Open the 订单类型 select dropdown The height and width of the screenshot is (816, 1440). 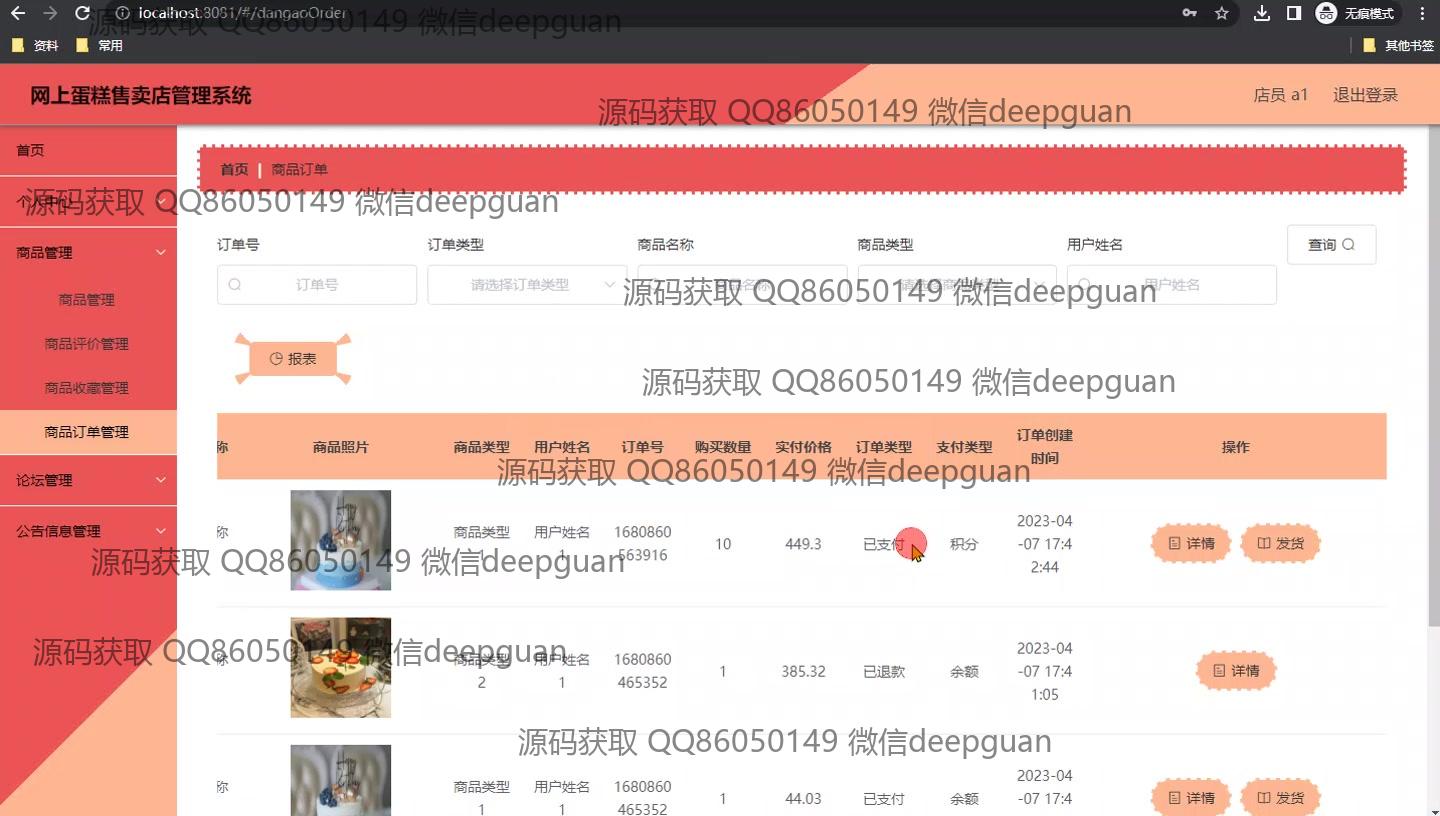click(527, 285)
